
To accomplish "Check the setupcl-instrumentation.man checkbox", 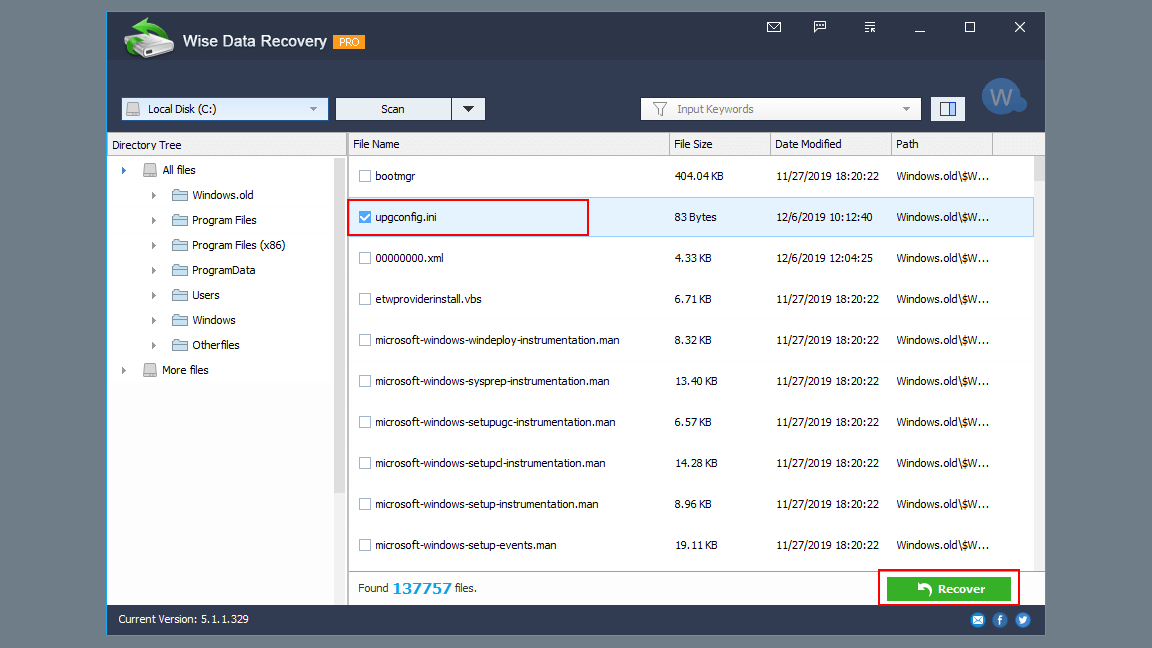I will pyautogui.click(x=364, y=463).
